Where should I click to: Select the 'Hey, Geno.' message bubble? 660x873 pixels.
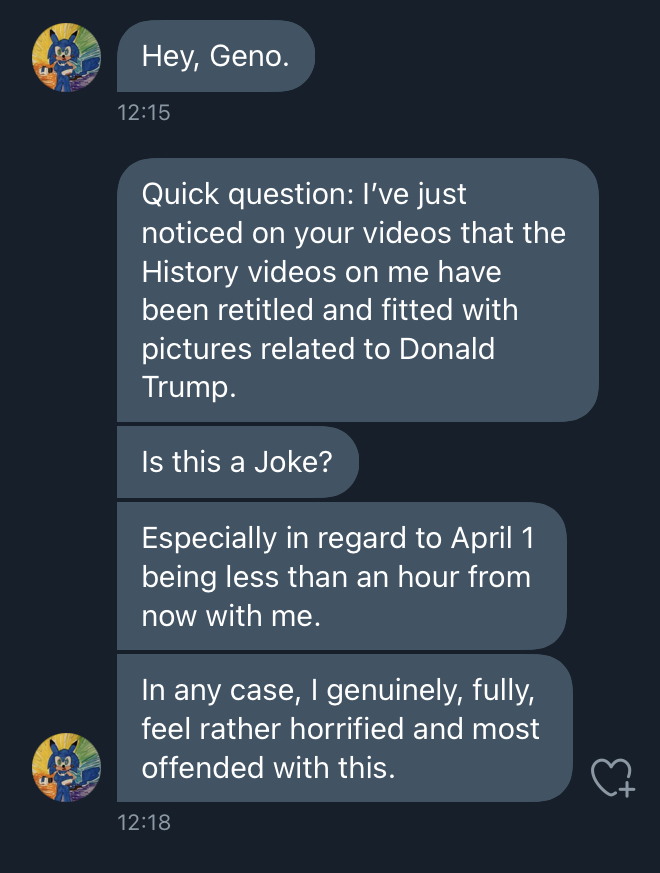click(x=216, y=56)
